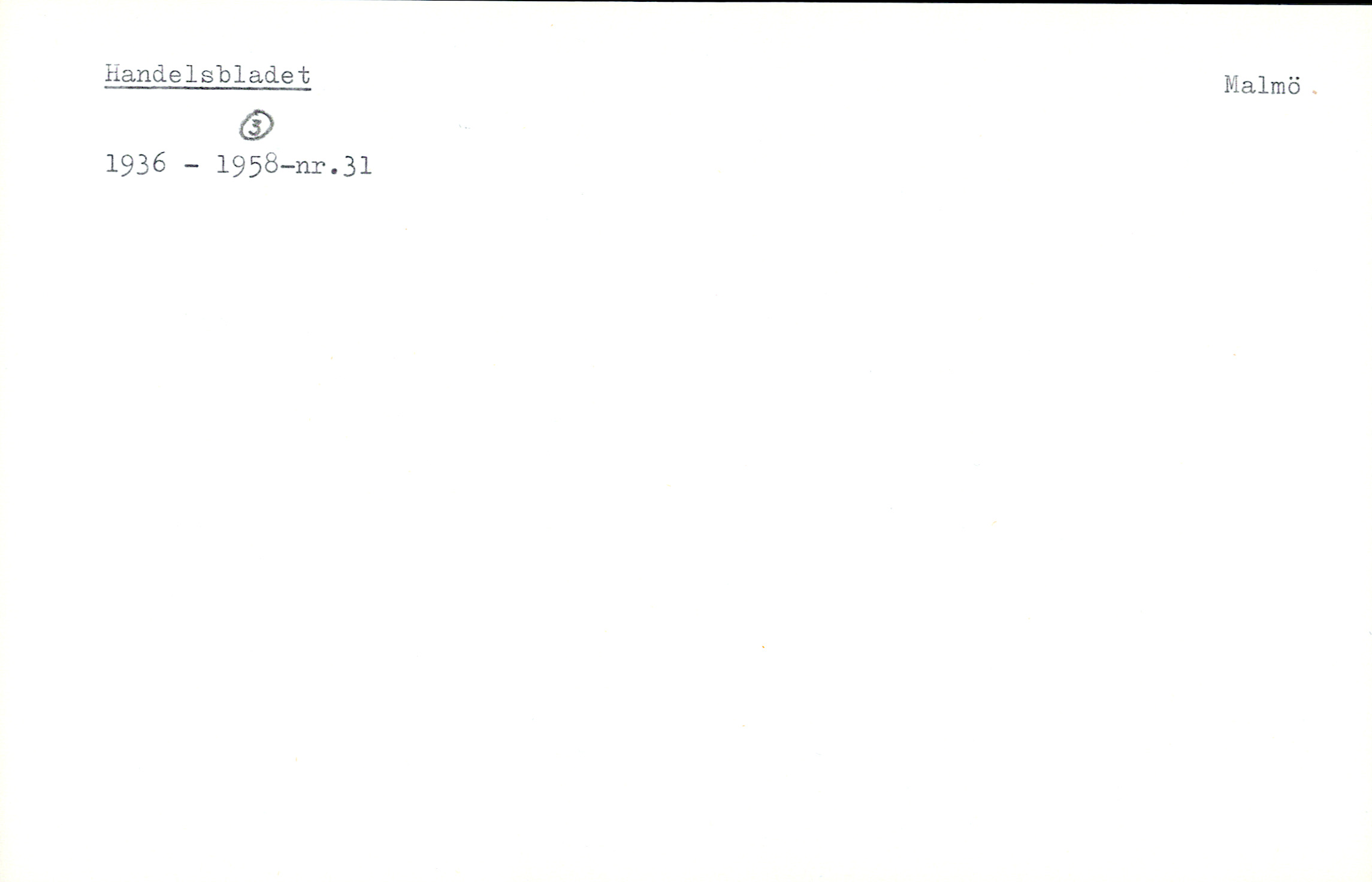Click the letters nr before .31
1372x882 pixels.
click(x=311, y=168)
